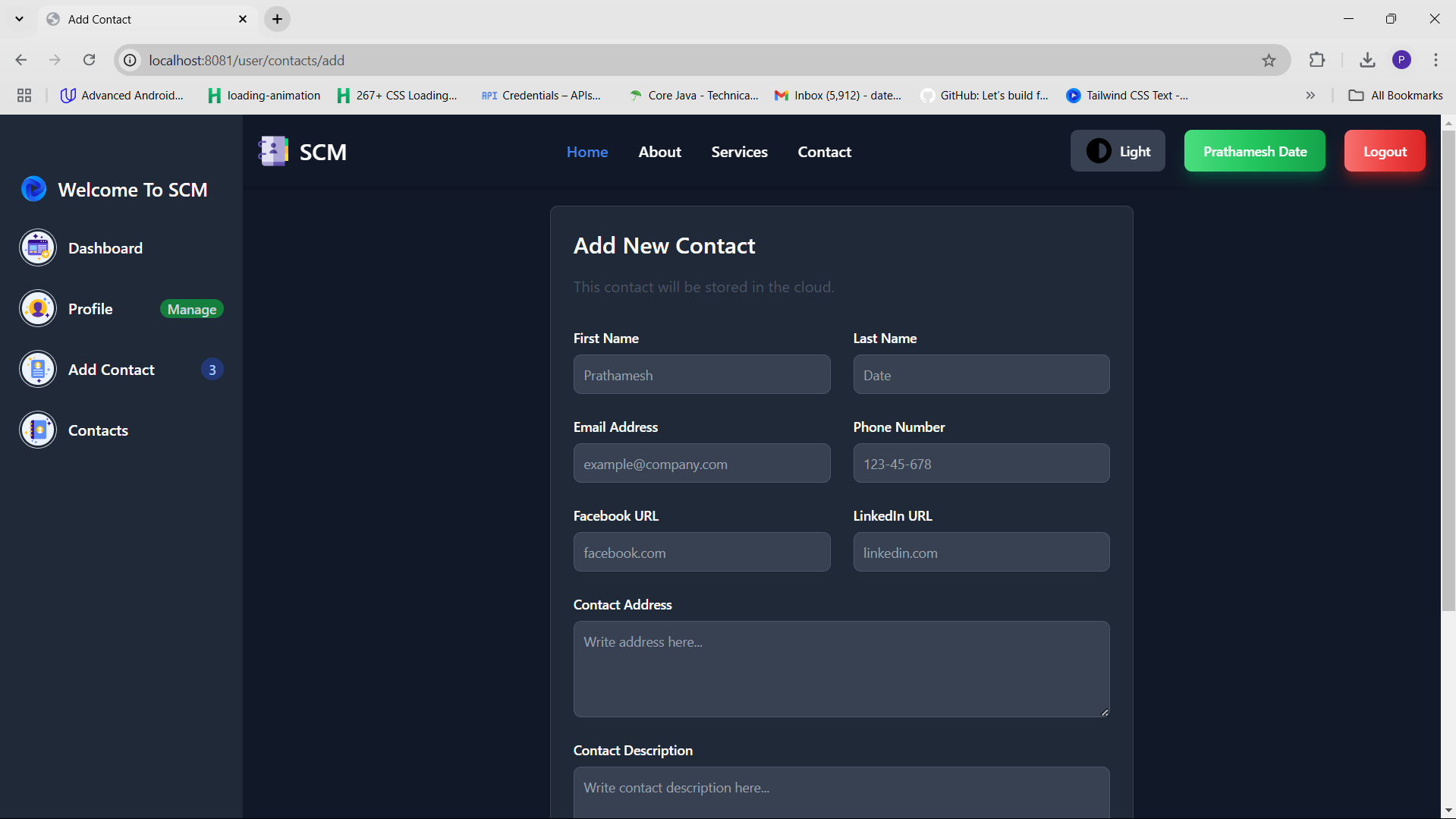Viewport: 1456px width, 819px height.
Task: Bookmark this page with the star icon
Action: tap(1269, 60)
